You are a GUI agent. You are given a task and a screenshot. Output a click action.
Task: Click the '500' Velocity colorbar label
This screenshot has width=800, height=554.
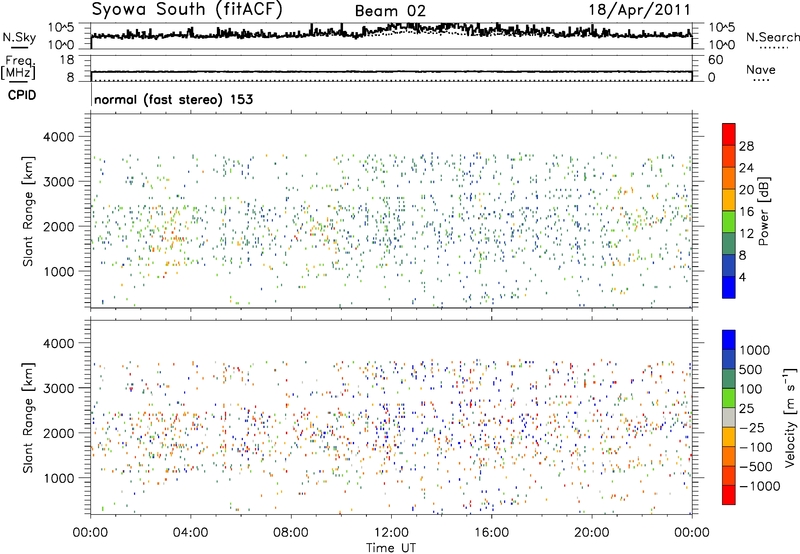click(751, 370)
